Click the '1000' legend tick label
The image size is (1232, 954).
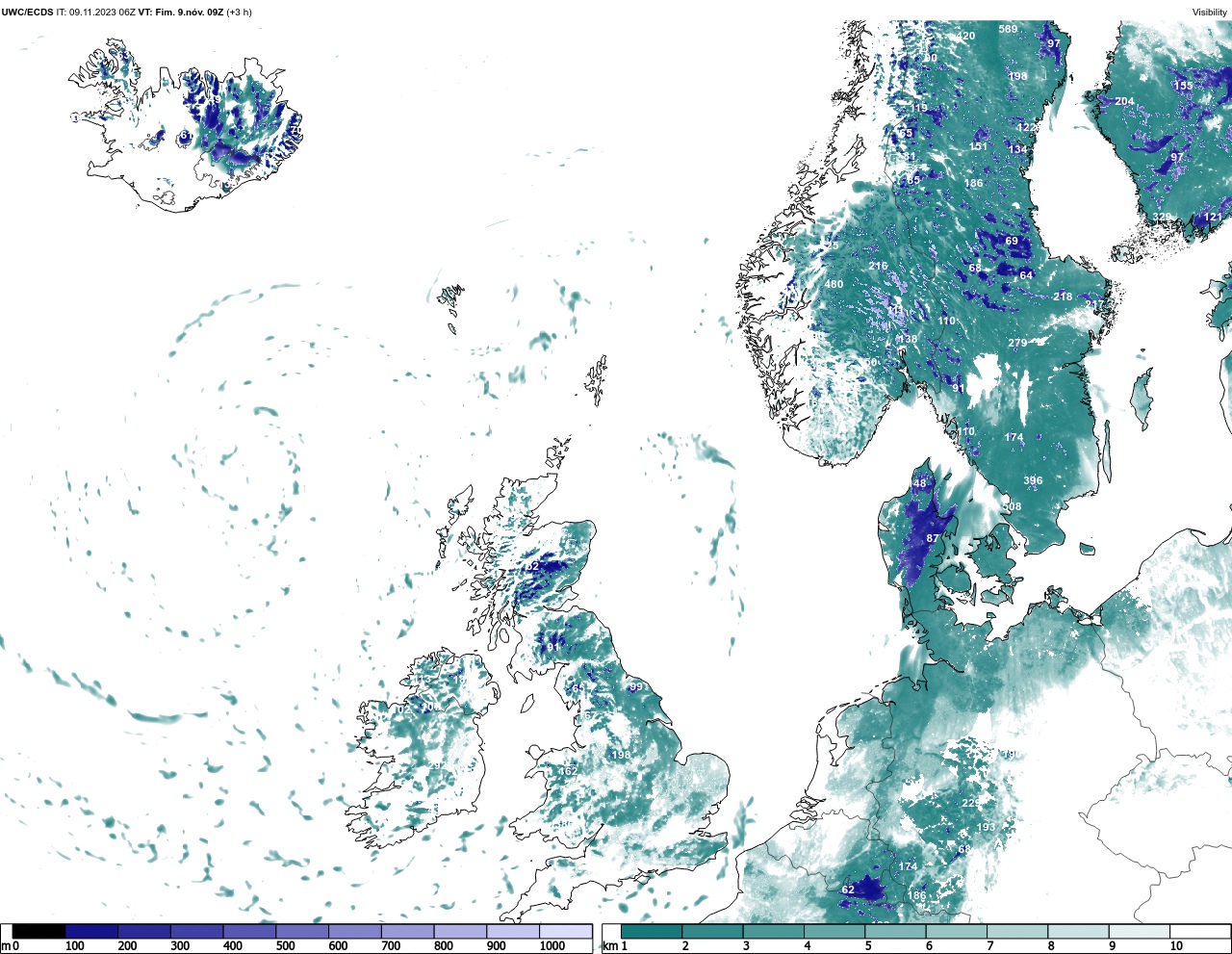(x=552, y=946)
